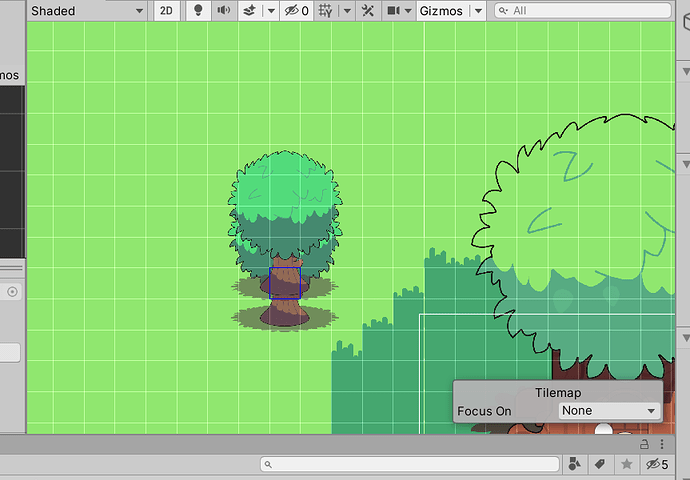Select the lower tree trunk with shadow
690x480 pixels.
(x=285, y=316)
